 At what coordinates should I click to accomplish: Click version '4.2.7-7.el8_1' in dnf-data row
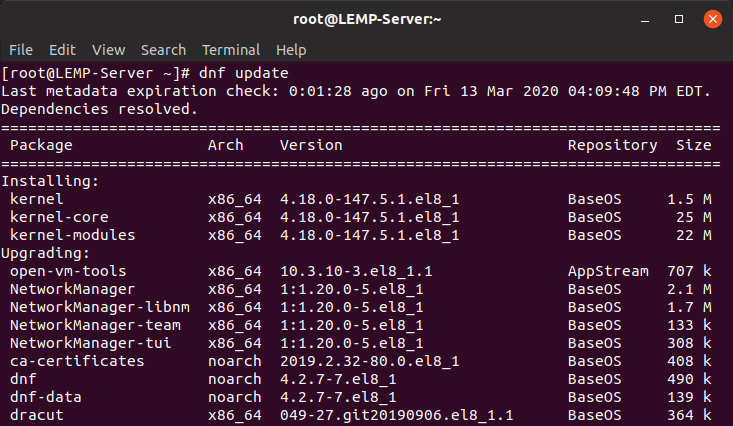tap(338, 397)
